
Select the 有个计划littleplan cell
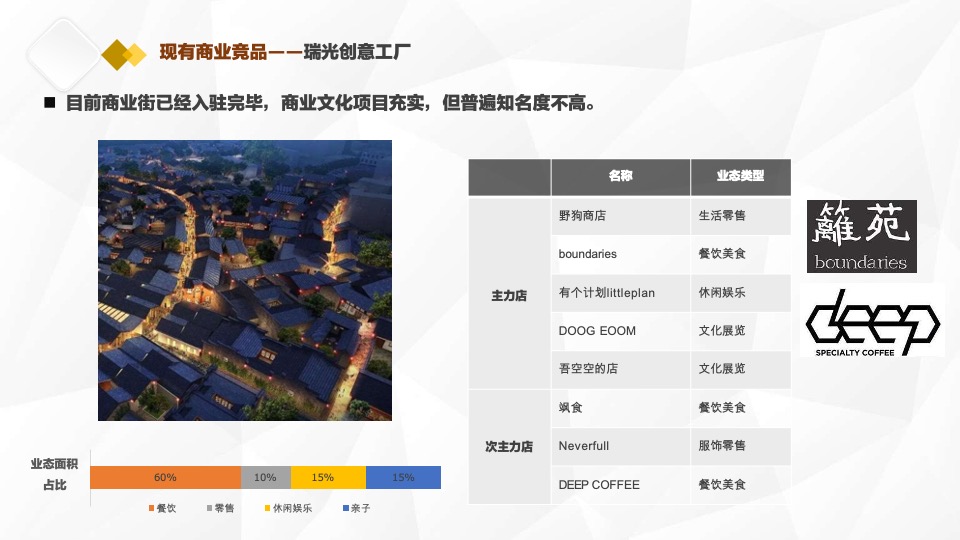[621, 293]
